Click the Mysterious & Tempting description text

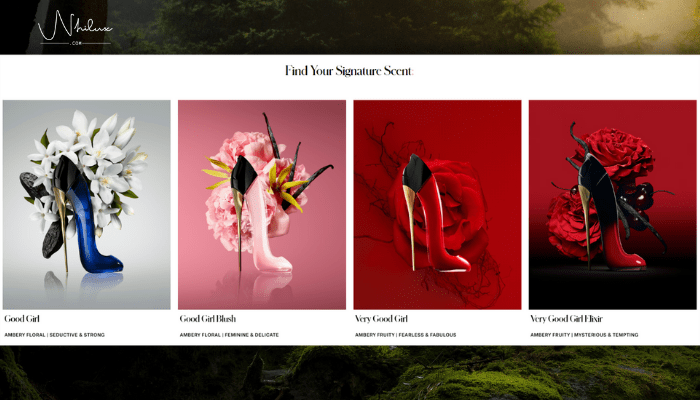tap(606, 335)
